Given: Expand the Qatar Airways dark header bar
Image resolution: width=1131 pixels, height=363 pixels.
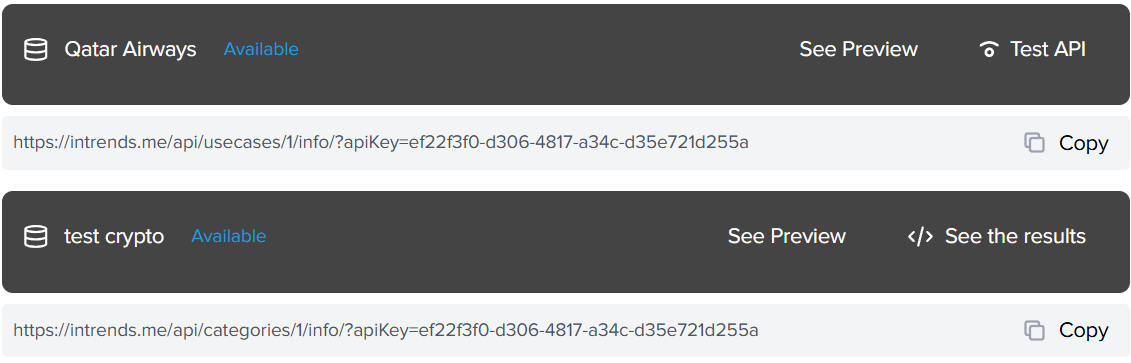Looking at the screenshot, I should (x=566, y=54).
